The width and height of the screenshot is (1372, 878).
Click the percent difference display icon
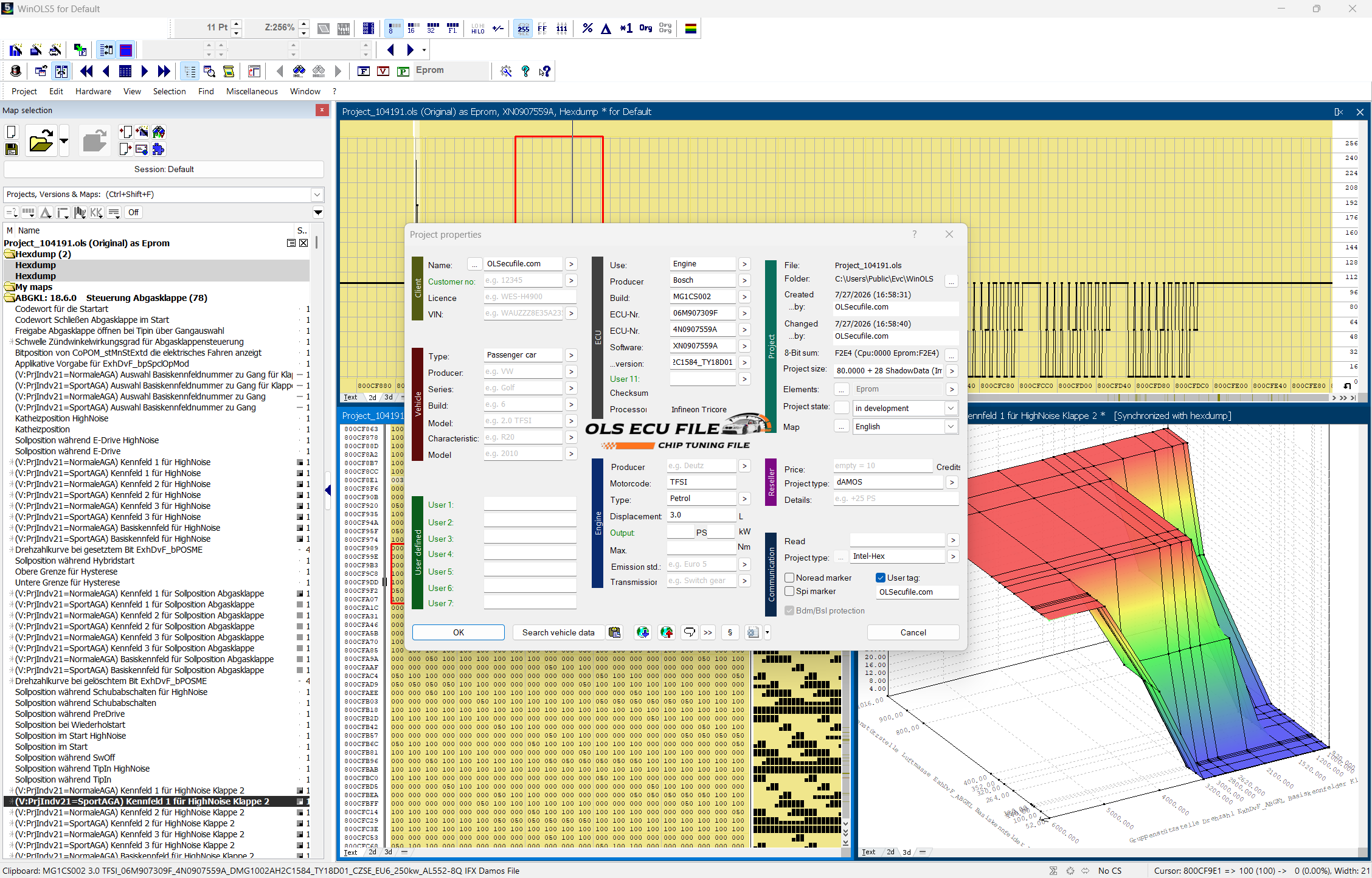click(587, 28)
